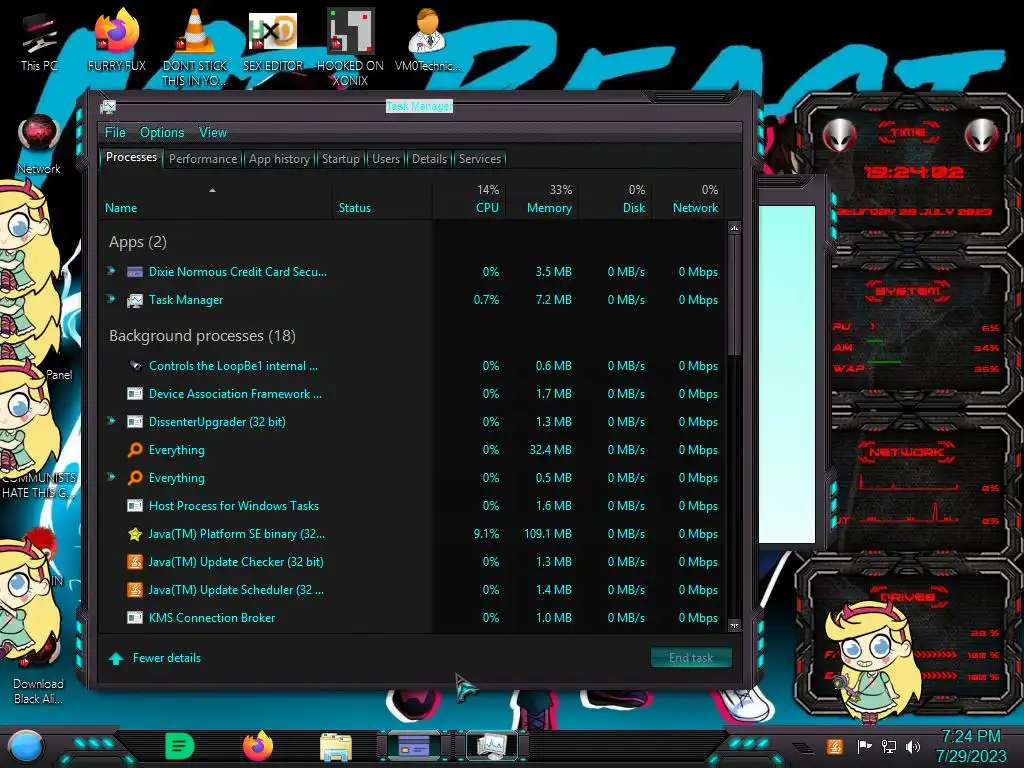Image resolution: width=1024 pixels, height=768 pixels.
Task: Click the vertical scrollbar thumb of process list
Action: coord(734,295)
